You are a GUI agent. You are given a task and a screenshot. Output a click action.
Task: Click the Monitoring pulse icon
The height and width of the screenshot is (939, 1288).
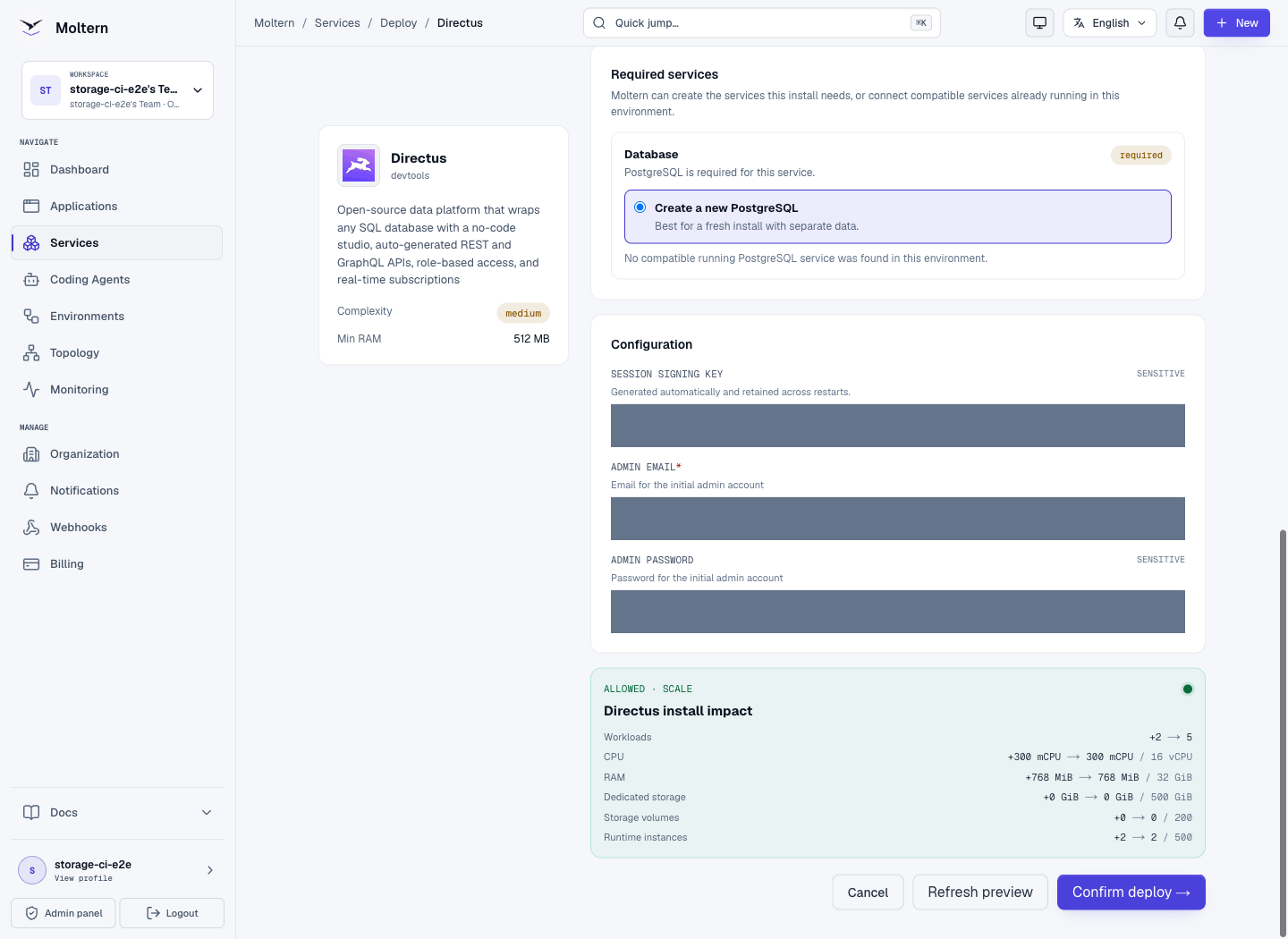31,390
